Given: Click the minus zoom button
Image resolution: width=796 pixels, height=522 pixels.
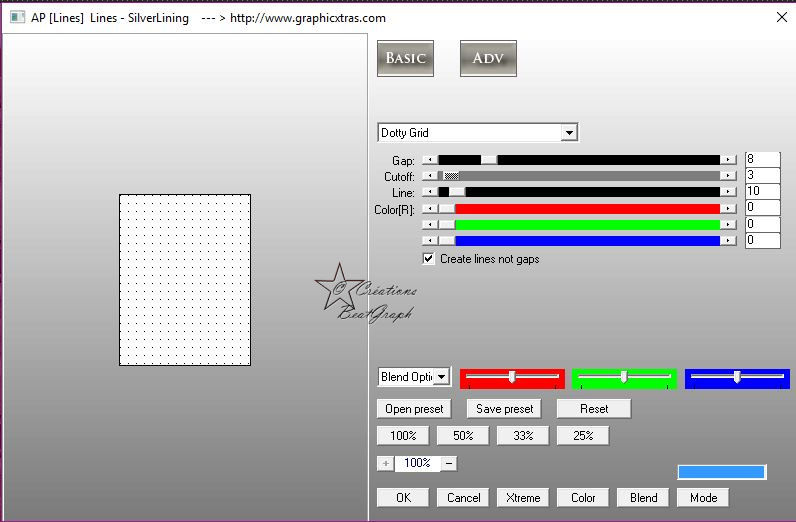Looking at the screenshot, I should (449, 463).
